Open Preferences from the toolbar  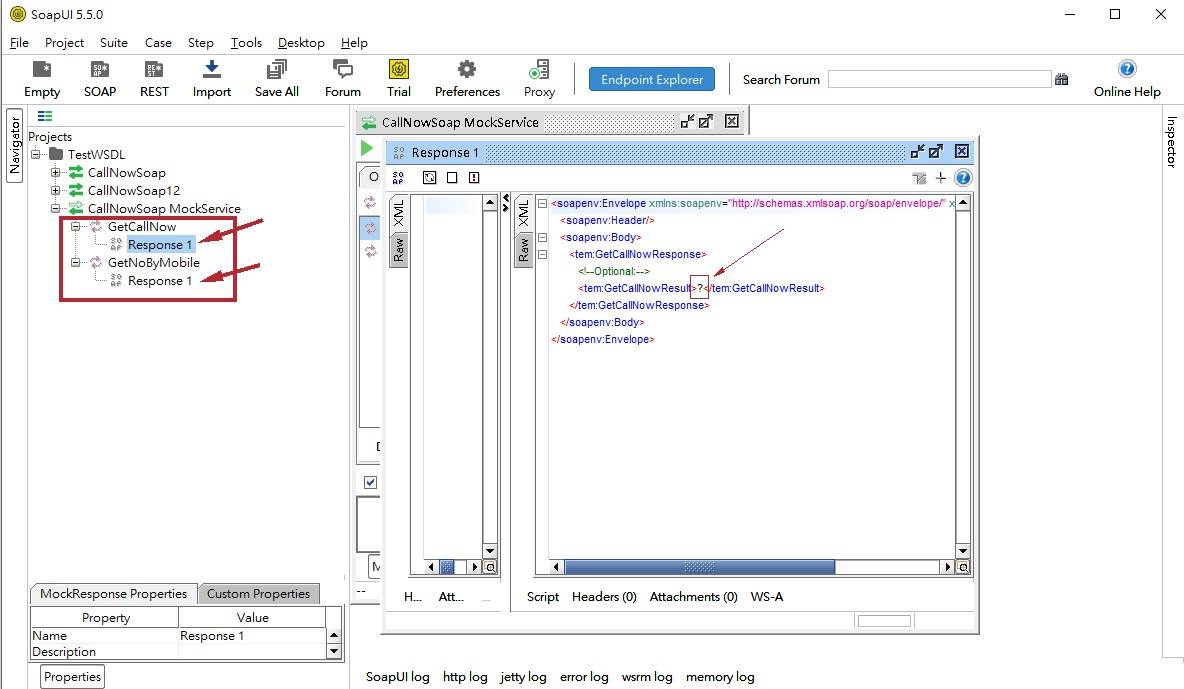pyautogui.click(x=467, y=70)
